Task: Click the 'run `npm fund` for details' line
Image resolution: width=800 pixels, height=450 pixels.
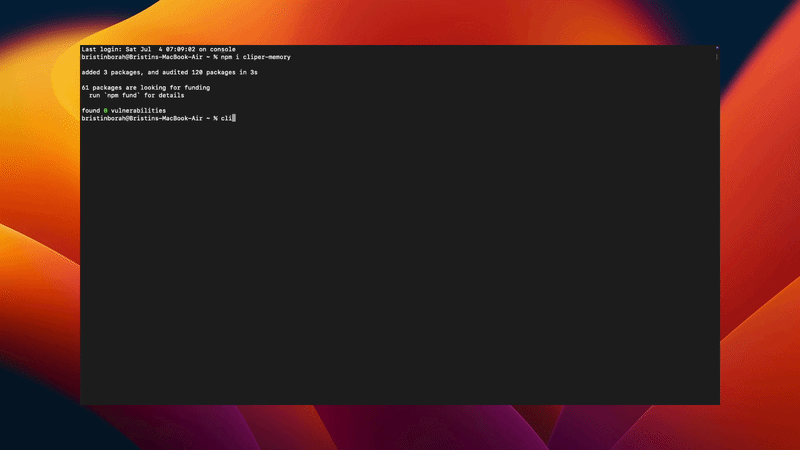Action: [x=136, y=95]
